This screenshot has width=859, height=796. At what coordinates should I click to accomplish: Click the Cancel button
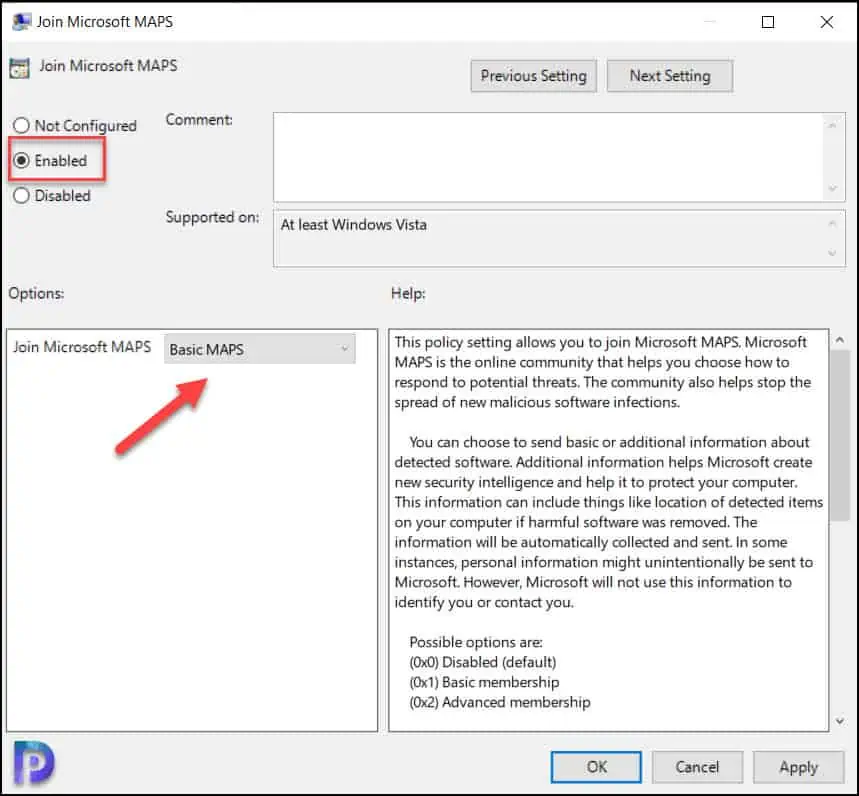(x=697, y=766)
